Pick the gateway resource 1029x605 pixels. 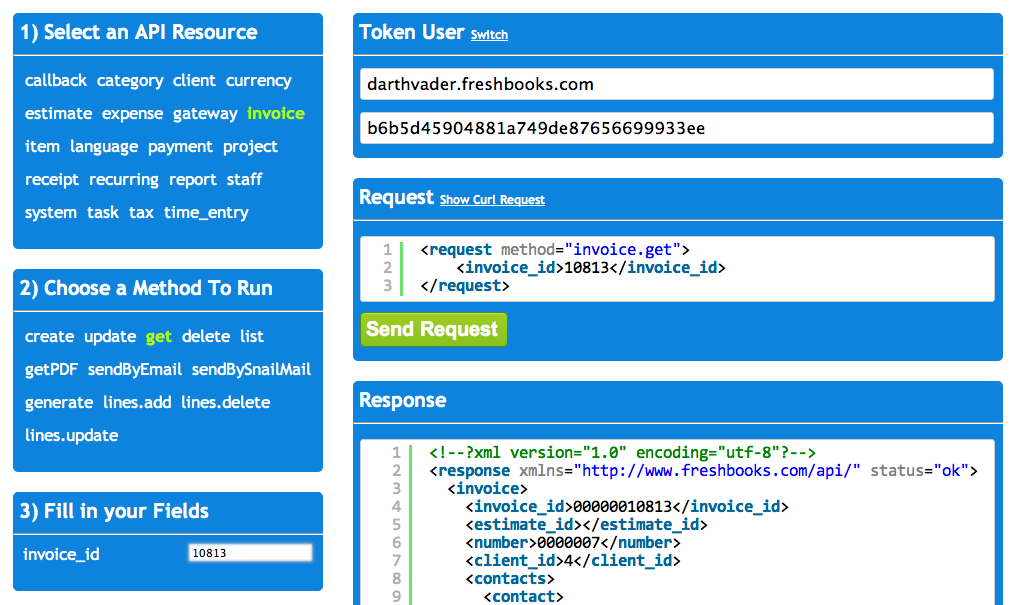coord(205,114)
